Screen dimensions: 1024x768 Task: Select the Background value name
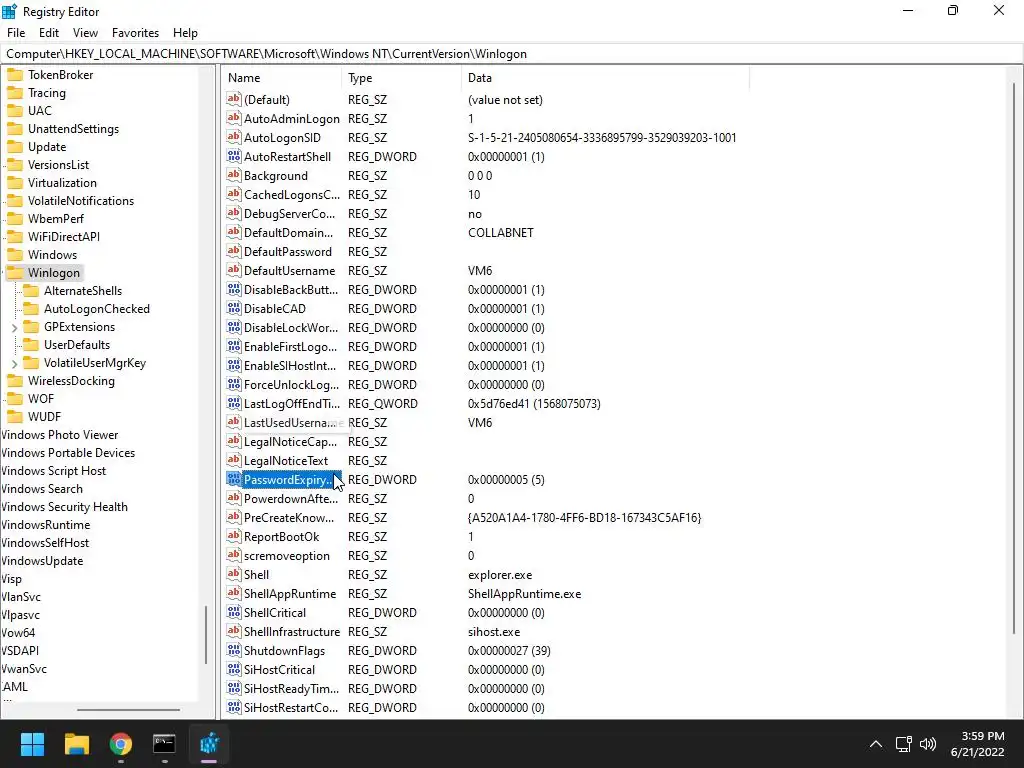276,176
